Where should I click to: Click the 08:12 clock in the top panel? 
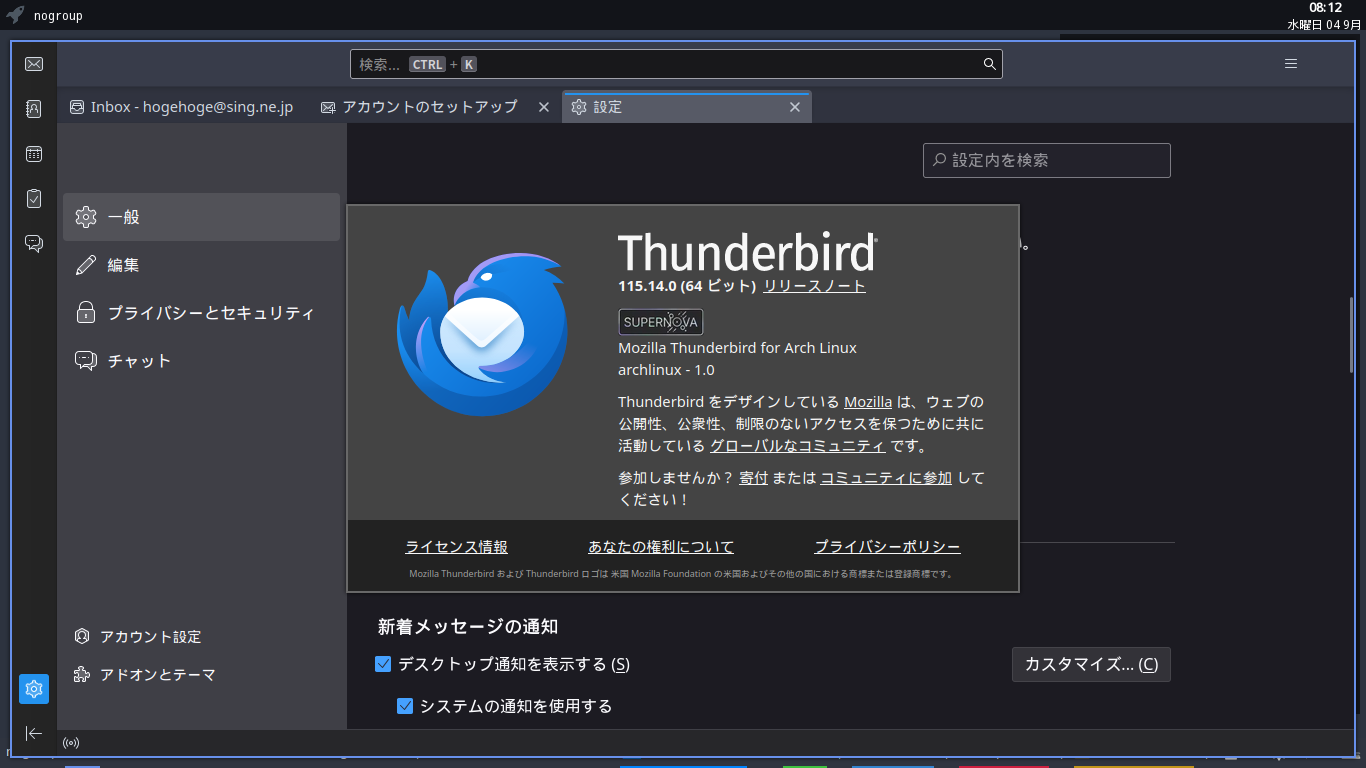click(x=1326, y=8)
